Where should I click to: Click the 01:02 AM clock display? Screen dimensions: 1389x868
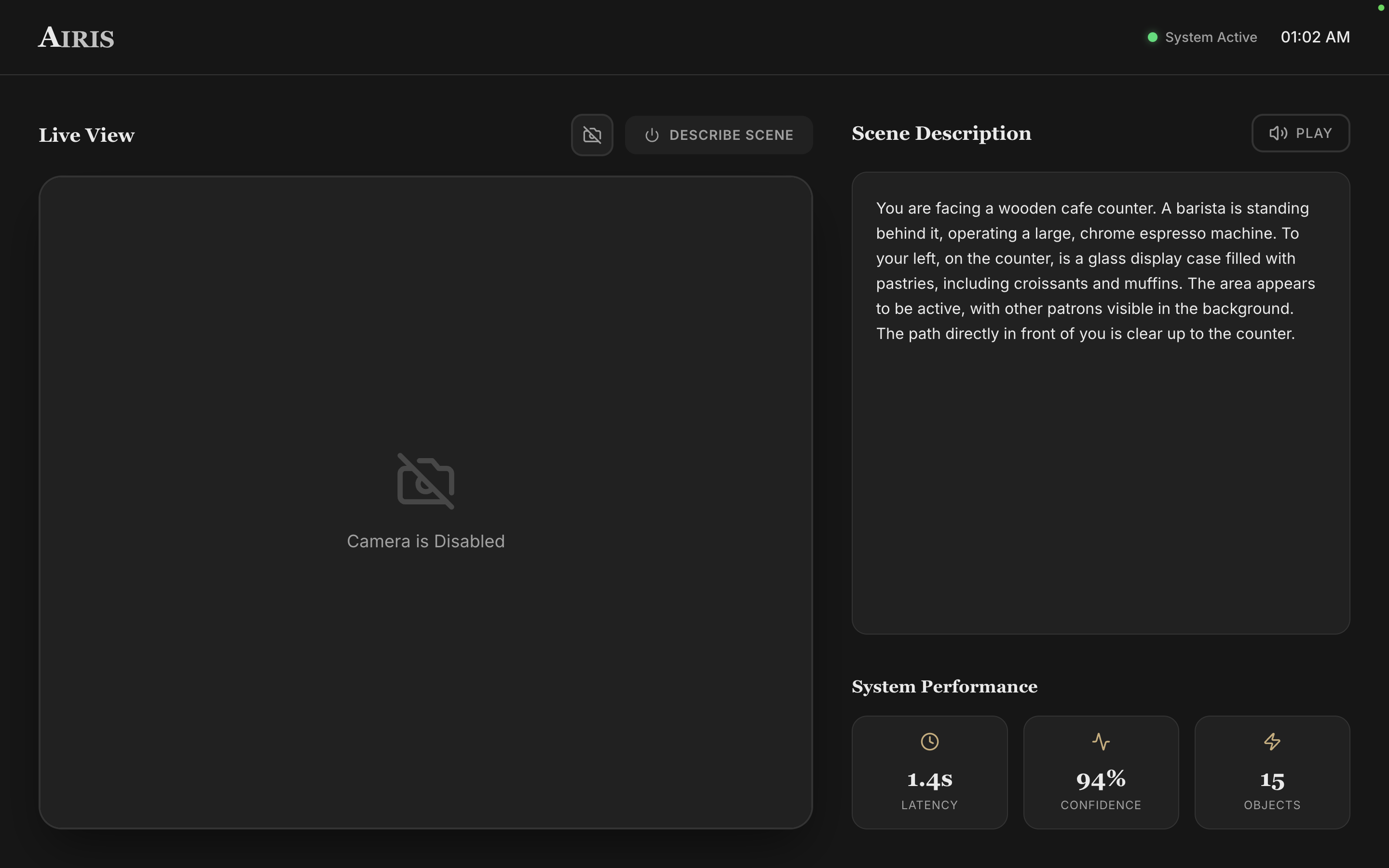pyautogui.click(x=1315, y=37)
